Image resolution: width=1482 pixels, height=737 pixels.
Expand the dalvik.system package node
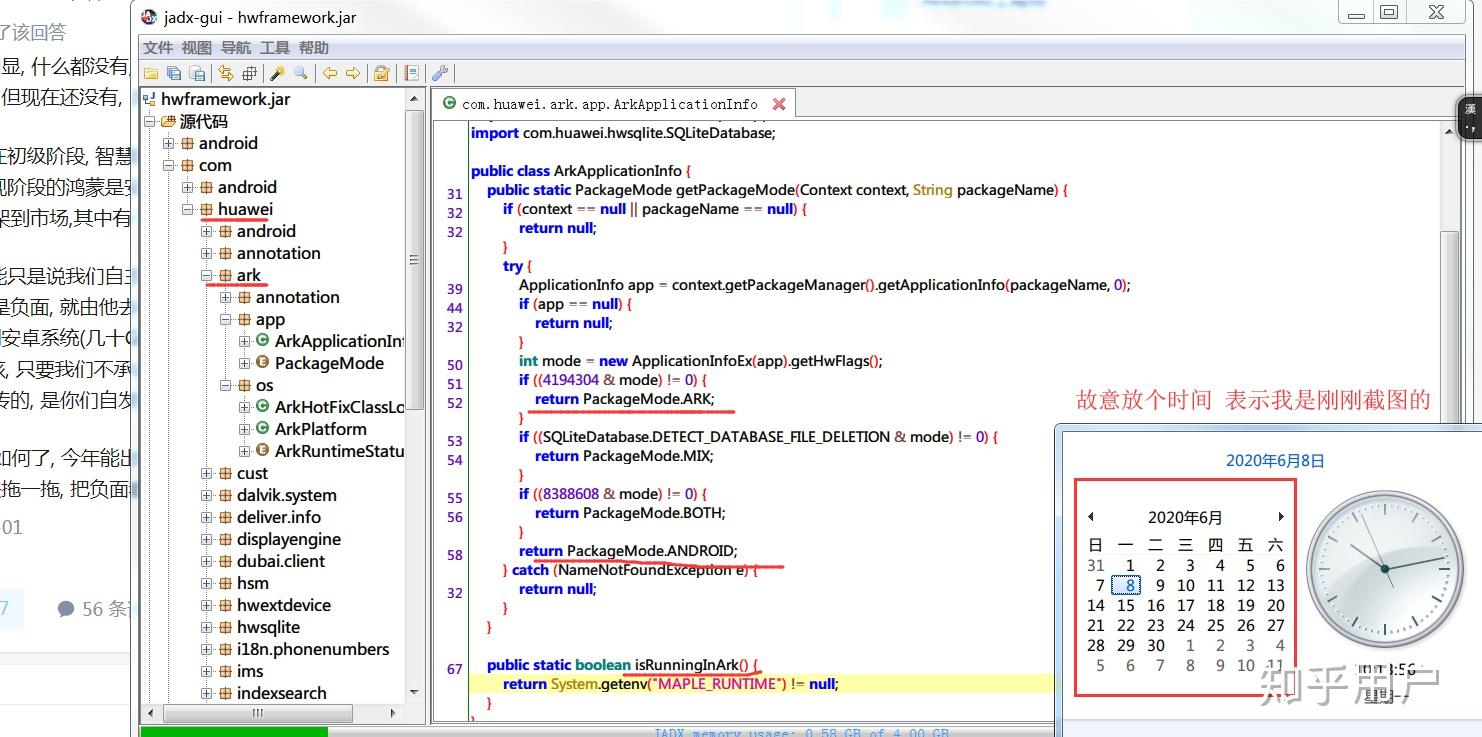point(206,495)
